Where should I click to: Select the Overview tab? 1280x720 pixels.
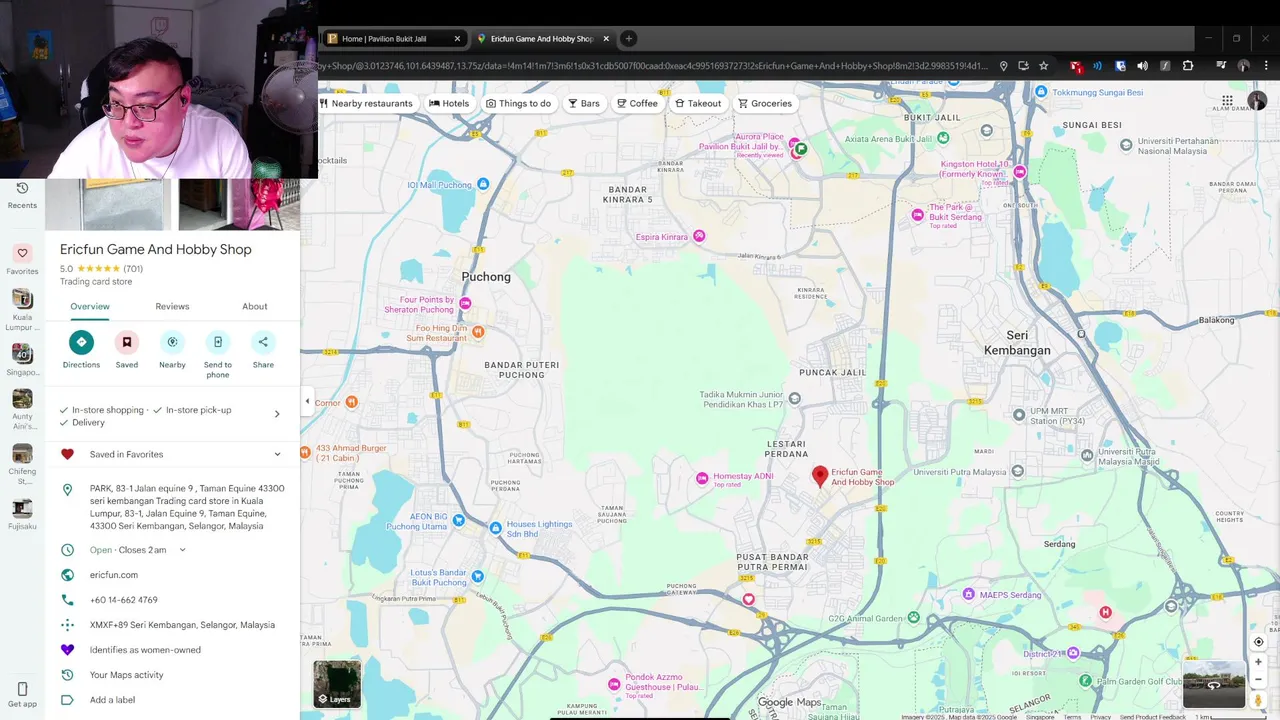pos(90,306)
